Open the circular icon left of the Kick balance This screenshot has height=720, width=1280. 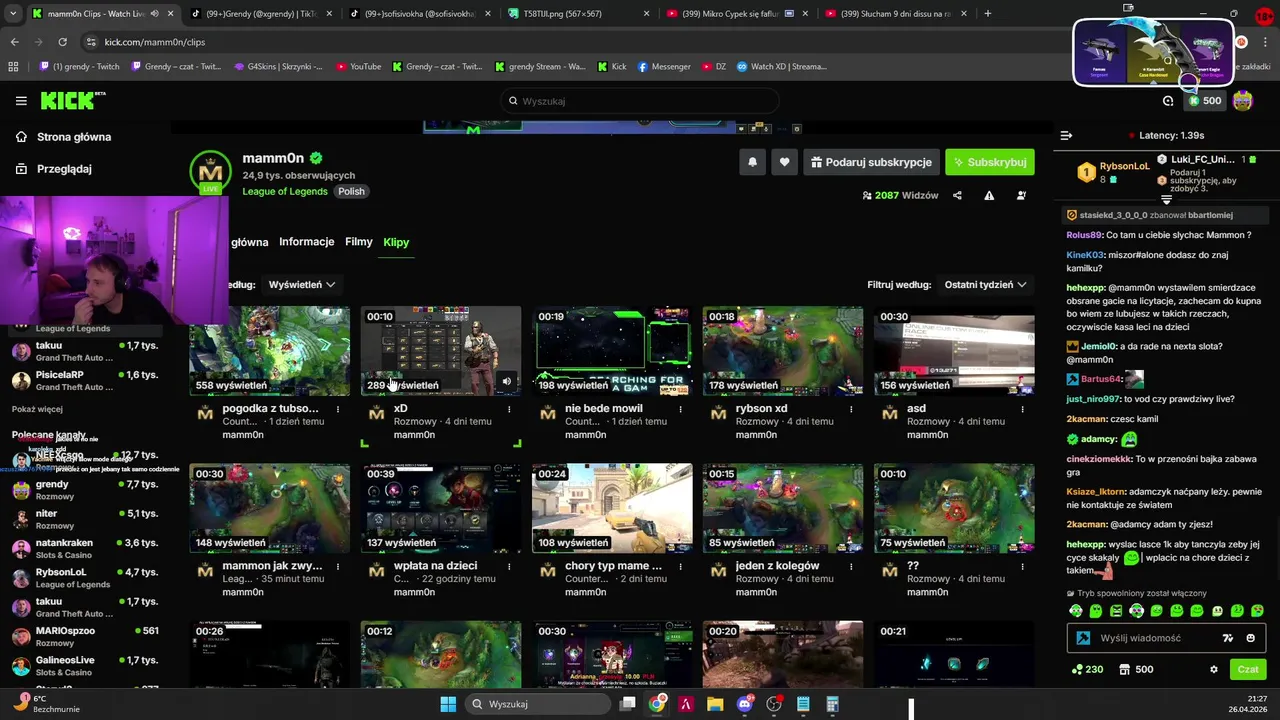1168,101
